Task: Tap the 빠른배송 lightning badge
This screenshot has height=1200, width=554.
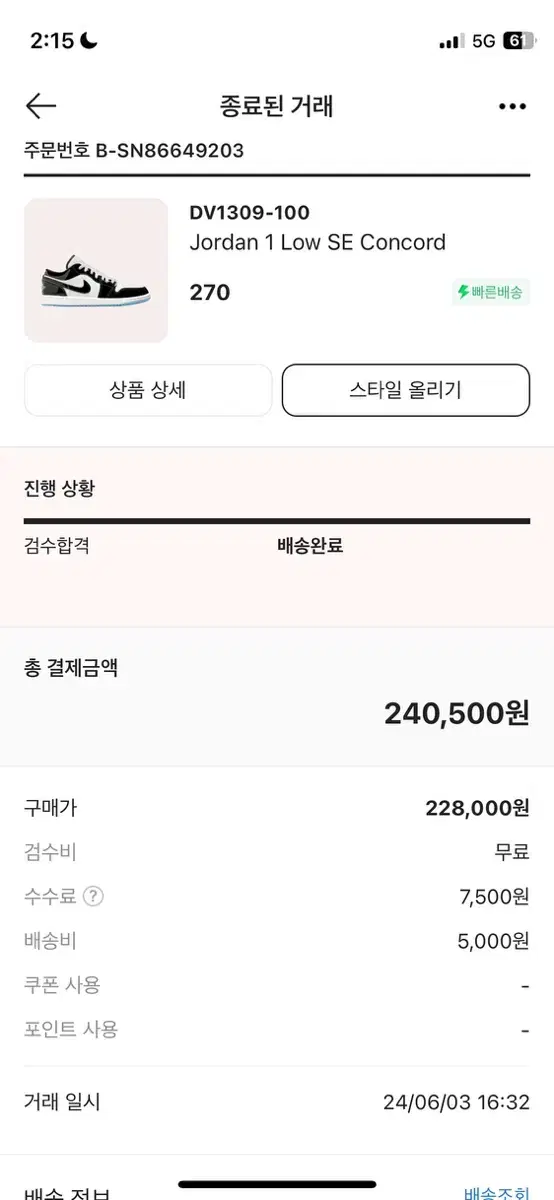Action: (x=490, y=293)
